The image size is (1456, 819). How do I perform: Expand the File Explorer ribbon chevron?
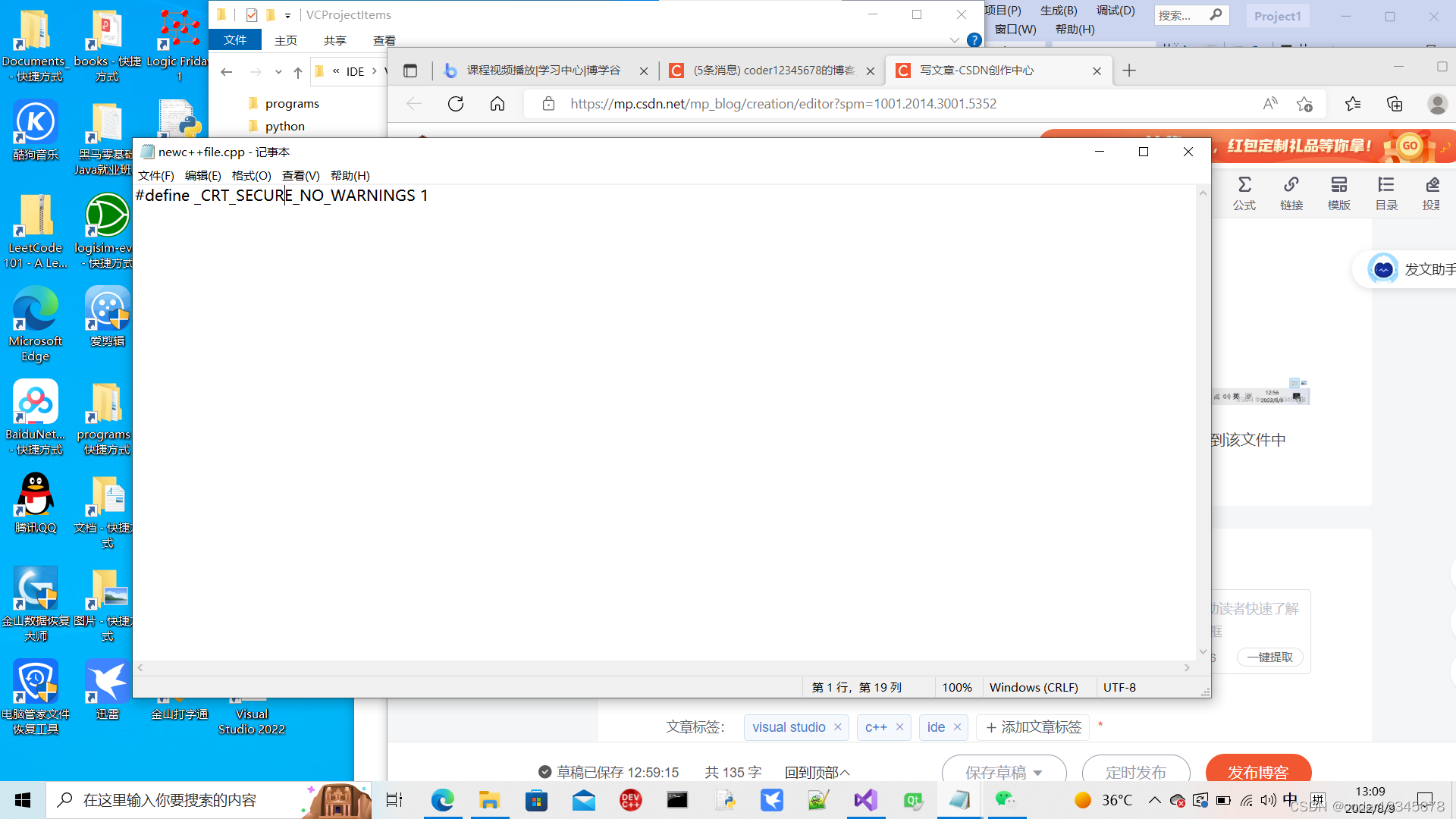point(954,40)
